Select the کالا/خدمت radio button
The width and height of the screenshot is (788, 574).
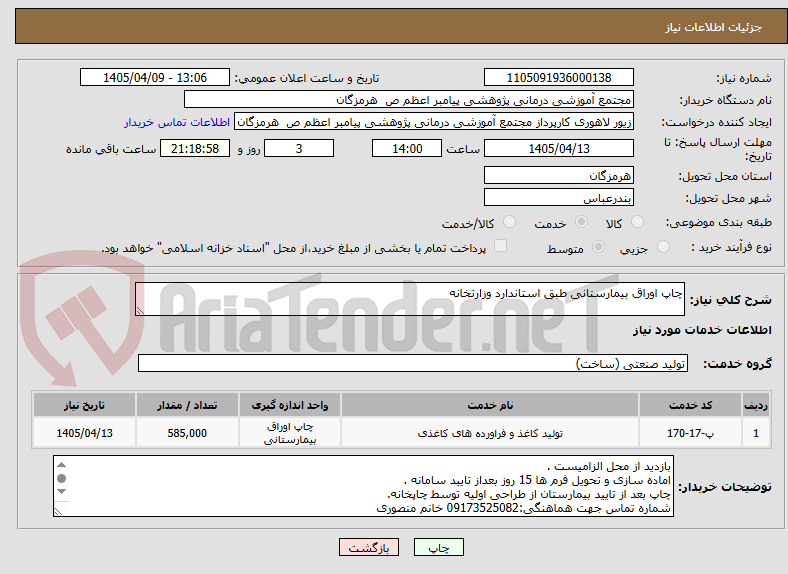click(x=509, y=222)
